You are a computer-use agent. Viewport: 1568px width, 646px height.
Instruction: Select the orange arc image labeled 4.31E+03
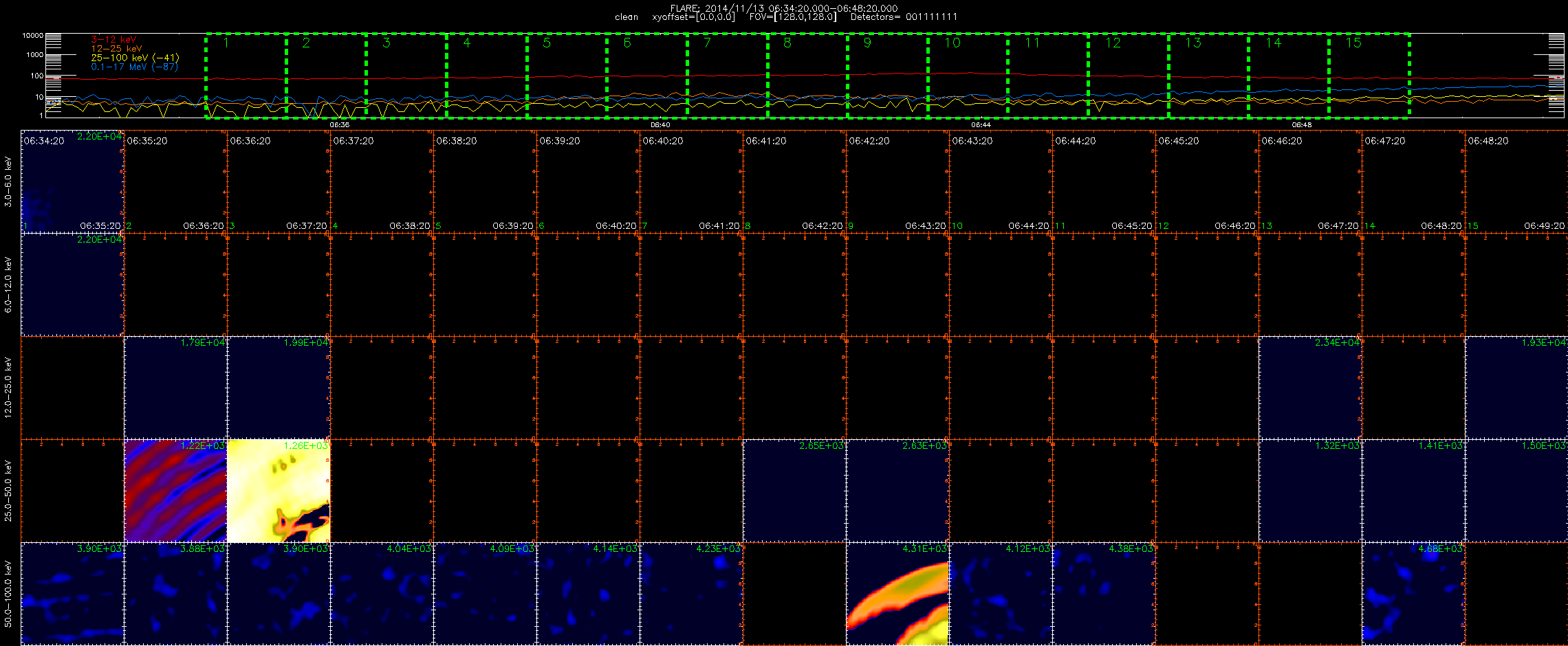pos(897,594)
